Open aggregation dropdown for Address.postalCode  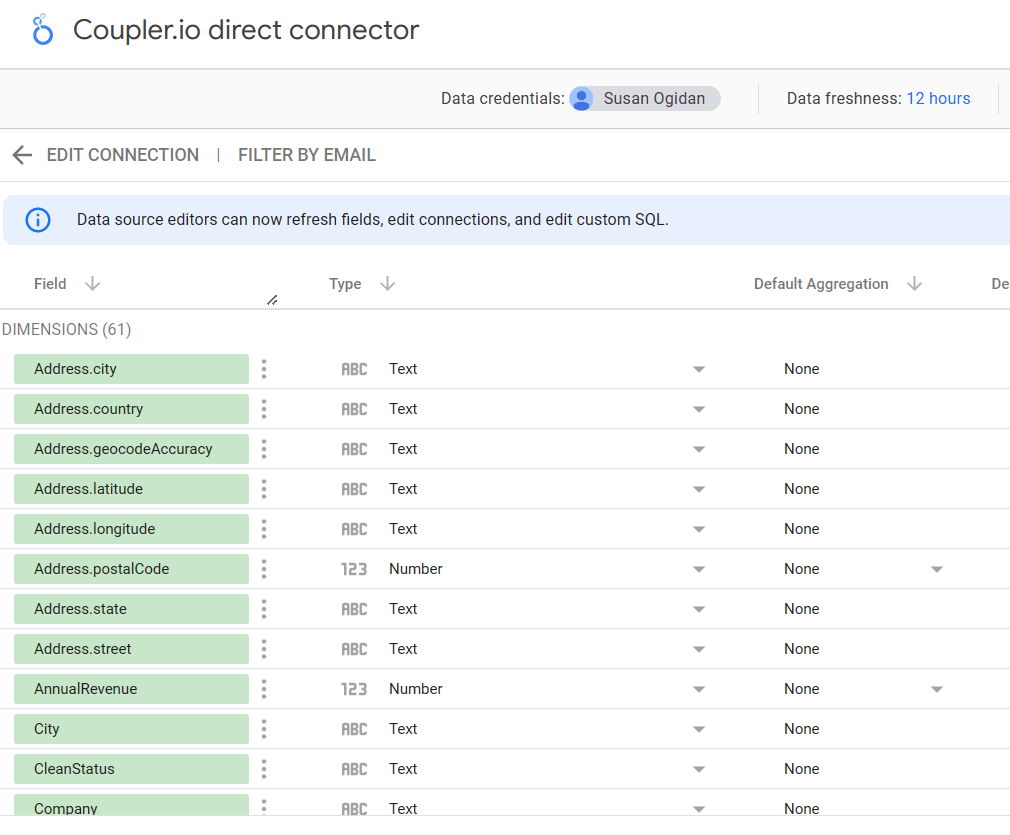tap(937, 569)
